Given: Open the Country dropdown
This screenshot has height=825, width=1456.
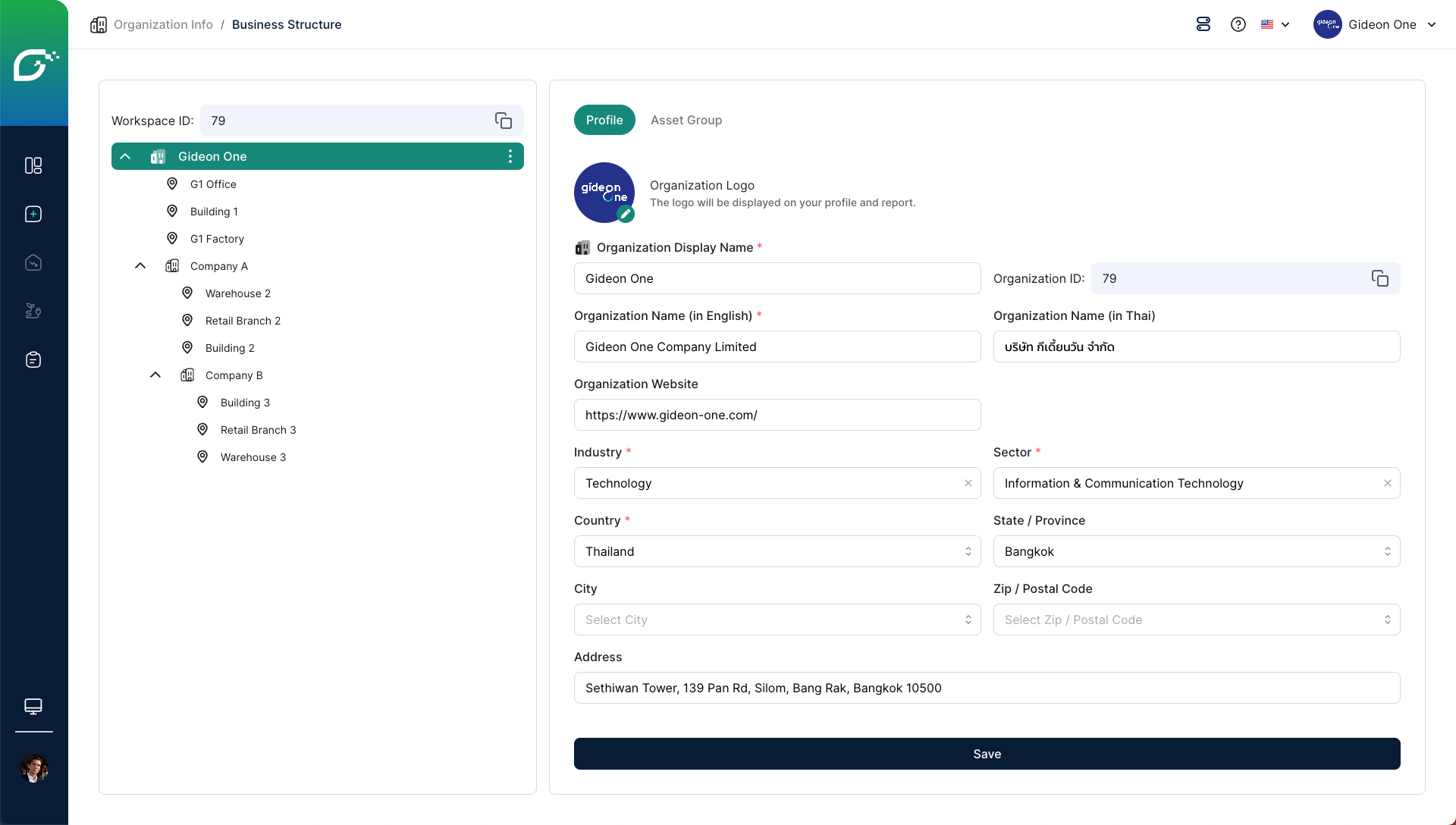Looking at the screenshot, I should tap(777, 551).
